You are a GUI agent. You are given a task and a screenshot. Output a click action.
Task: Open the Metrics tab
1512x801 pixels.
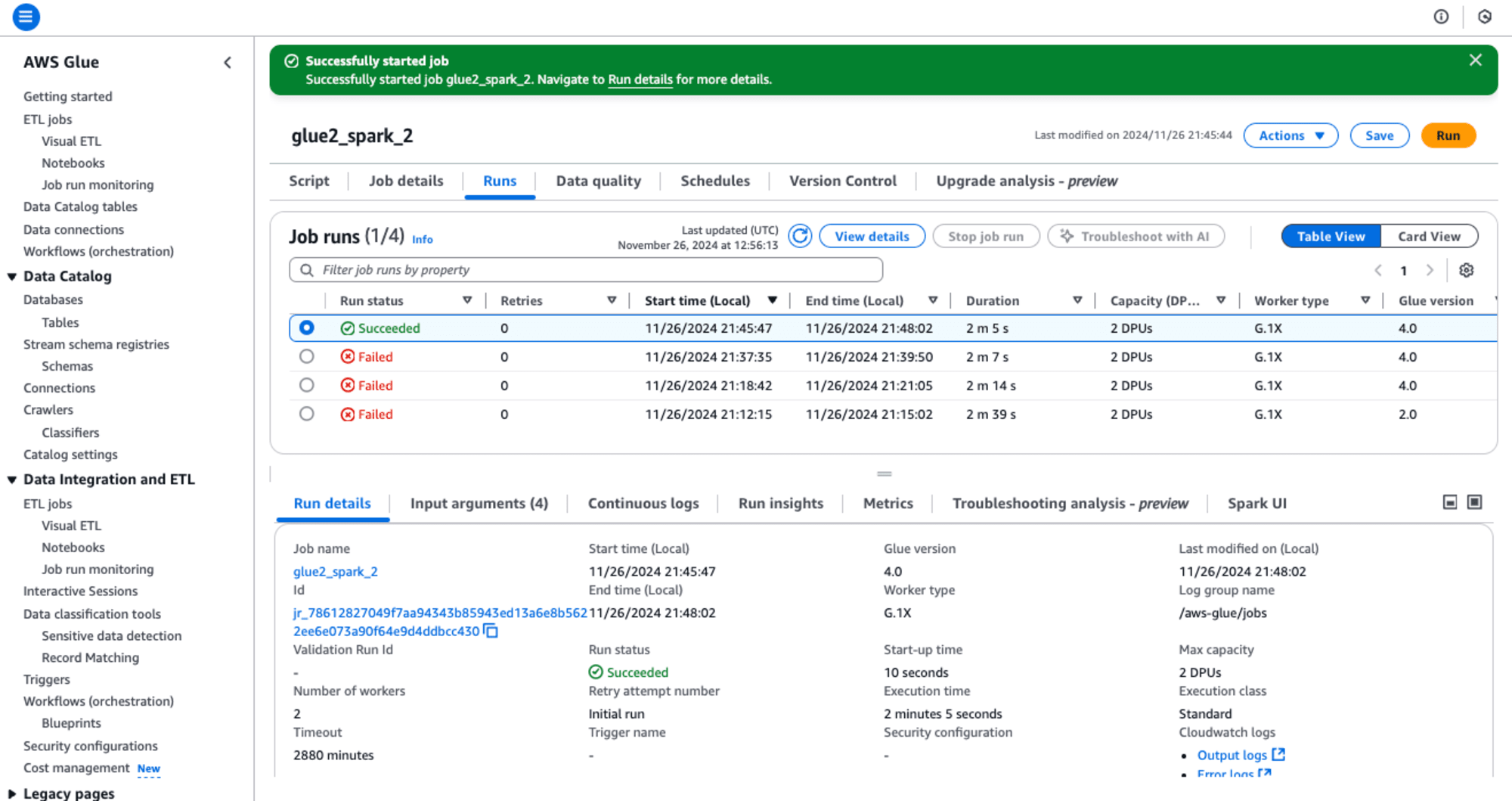(888, 503)
